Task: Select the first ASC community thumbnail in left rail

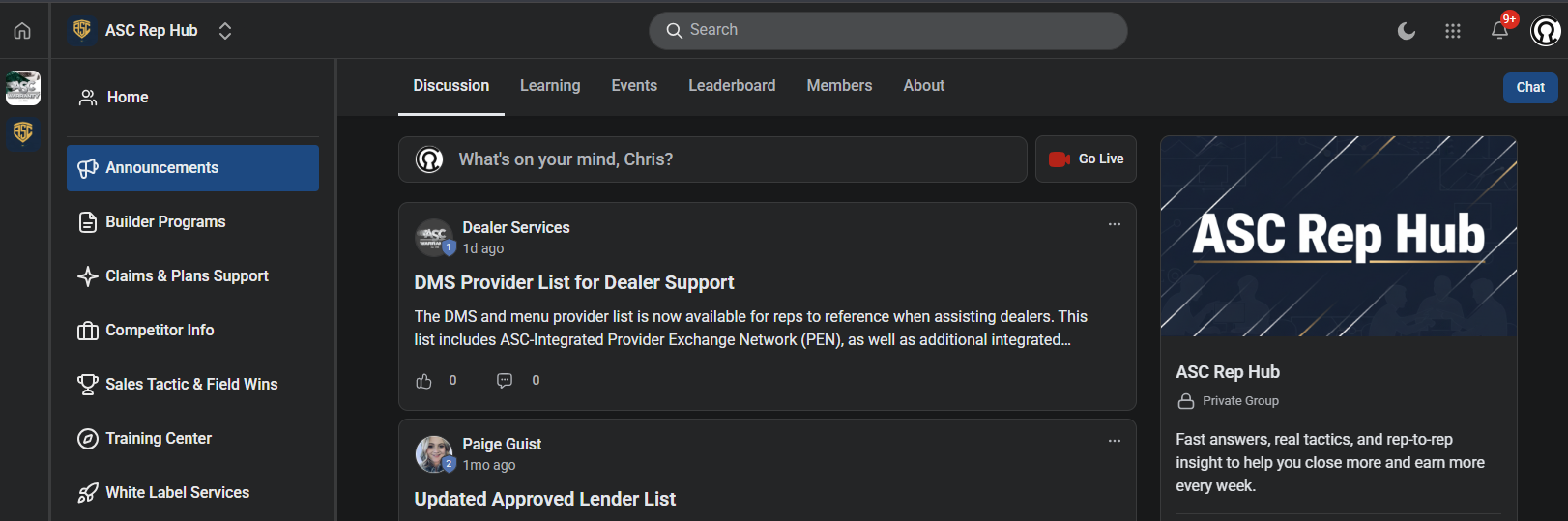Action: tap(23, 88)
